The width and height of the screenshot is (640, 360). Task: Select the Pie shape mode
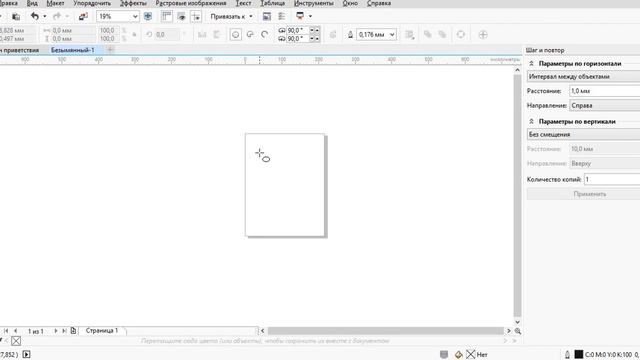[250, 35]
